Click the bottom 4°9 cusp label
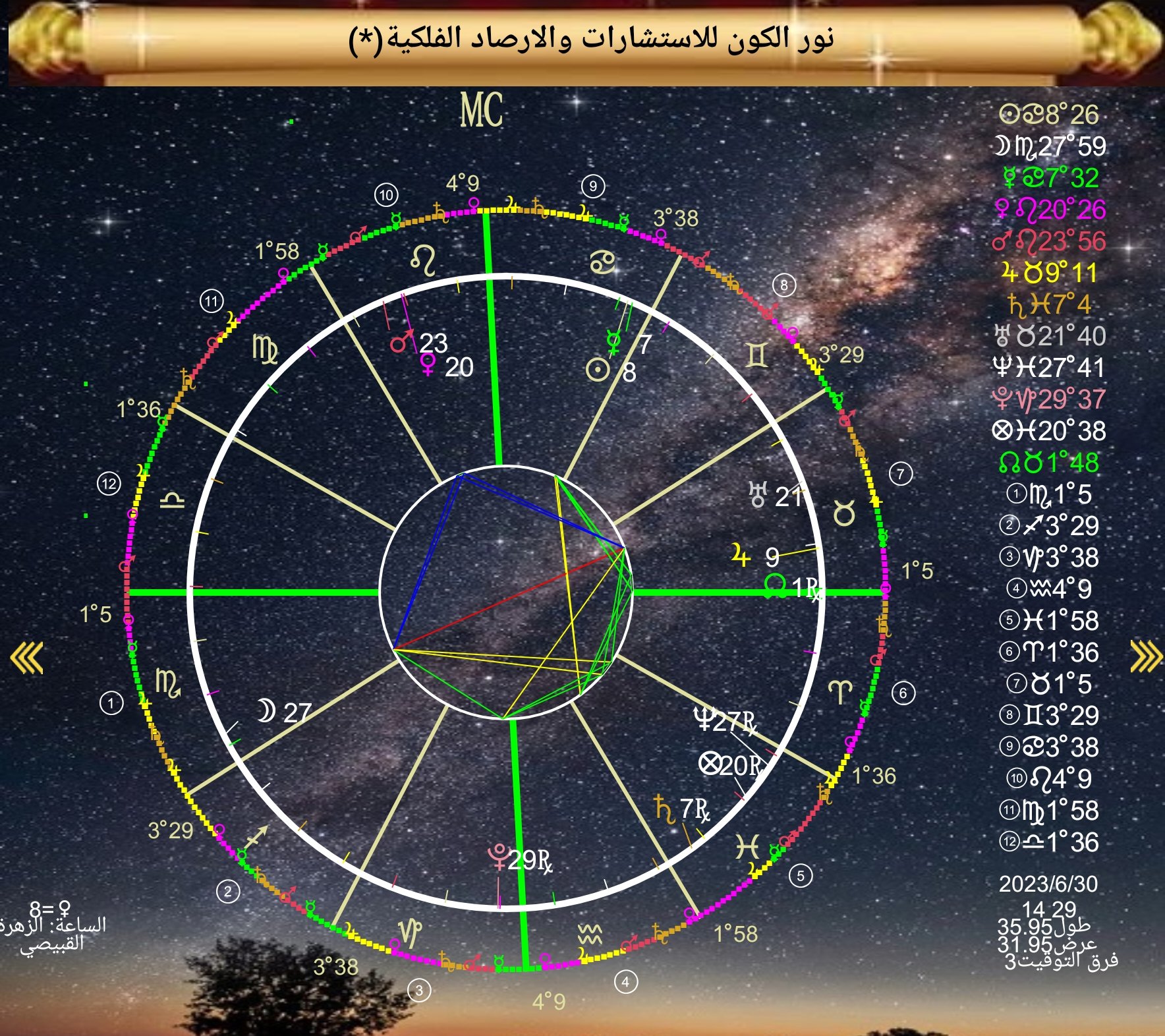This screenshot has height=1036, width=1165. pos(549,1002)
